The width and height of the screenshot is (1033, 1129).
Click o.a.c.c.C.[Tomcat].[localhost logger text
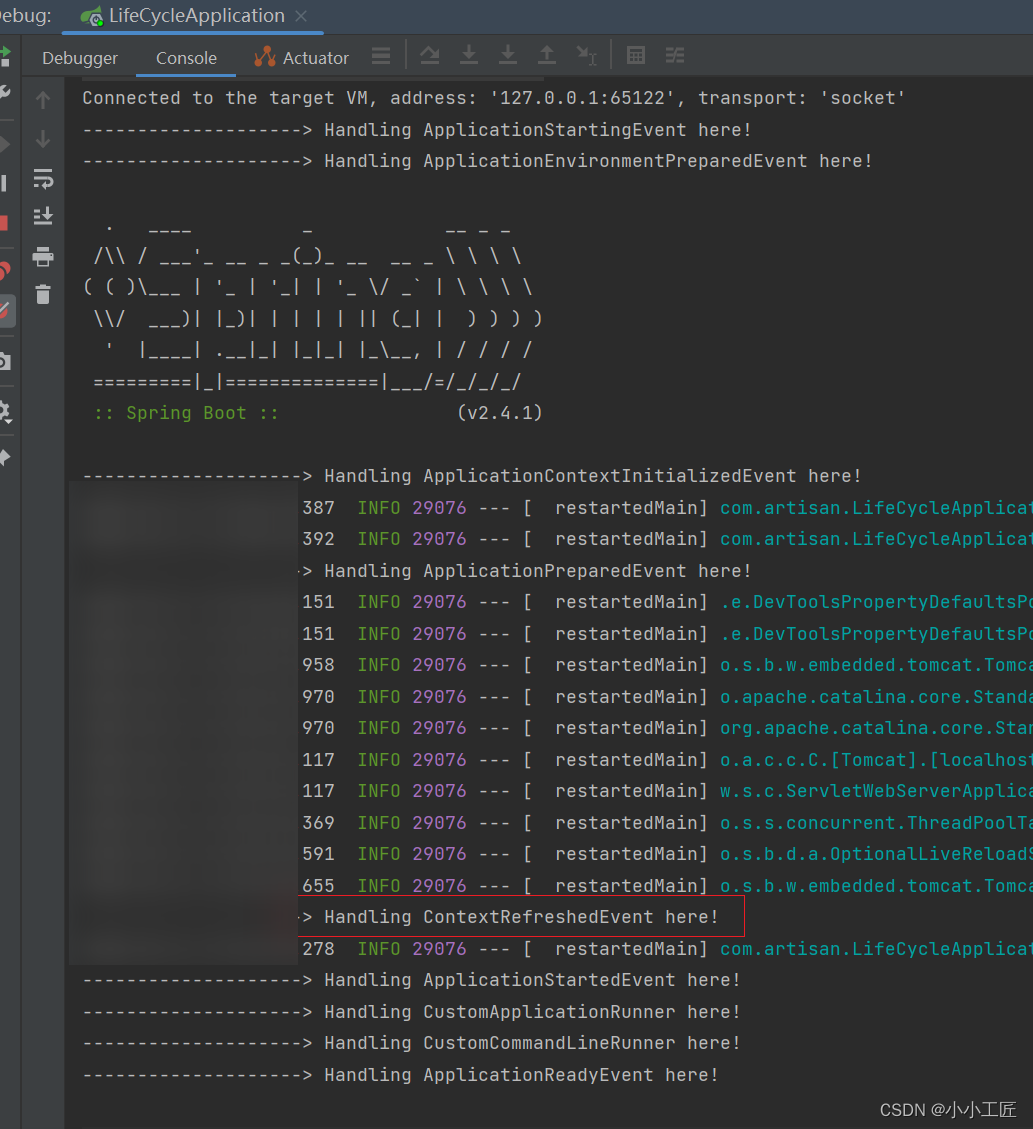coord(876,760)
